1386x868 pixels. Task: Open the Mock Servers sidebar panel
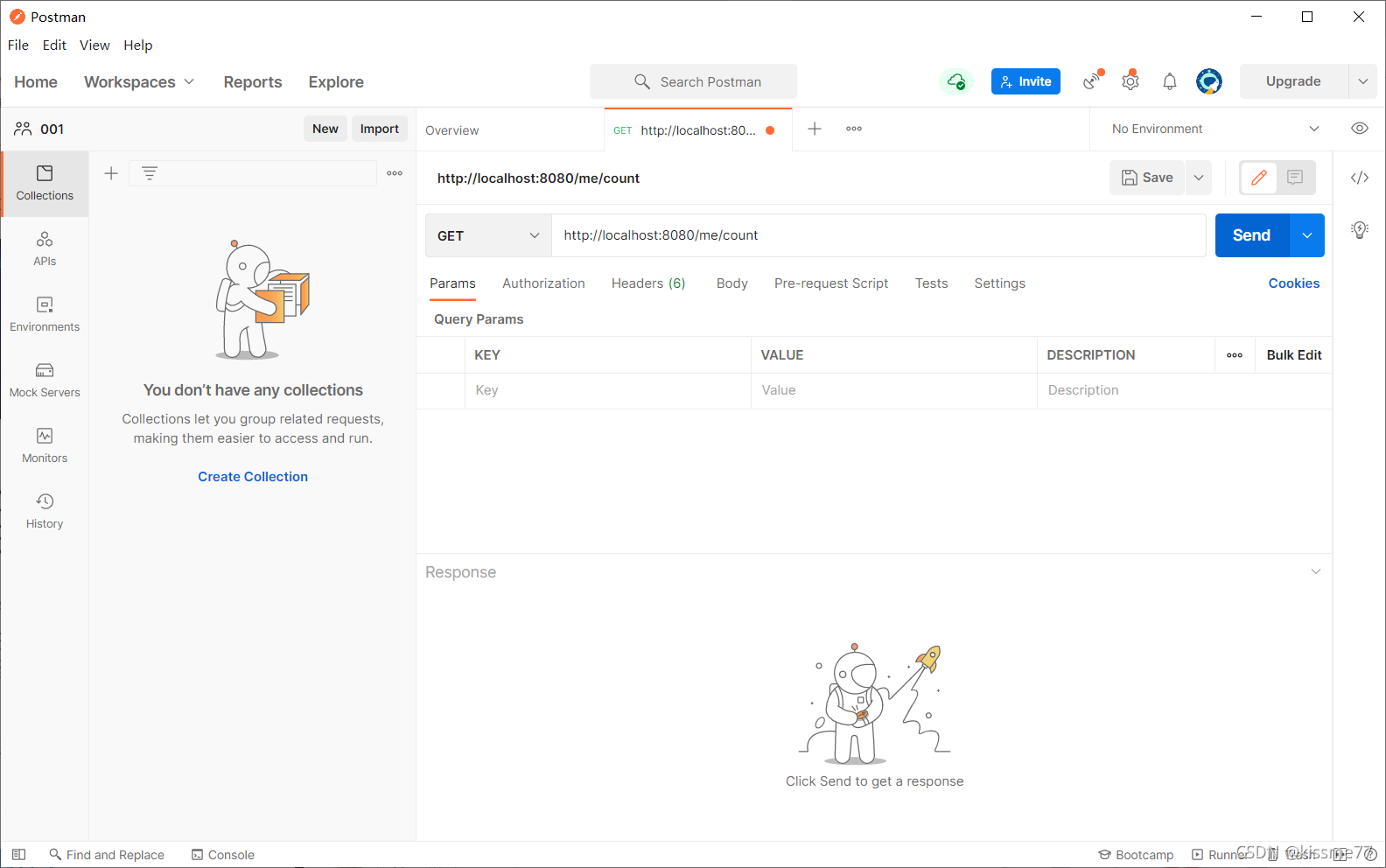point(45,381)
